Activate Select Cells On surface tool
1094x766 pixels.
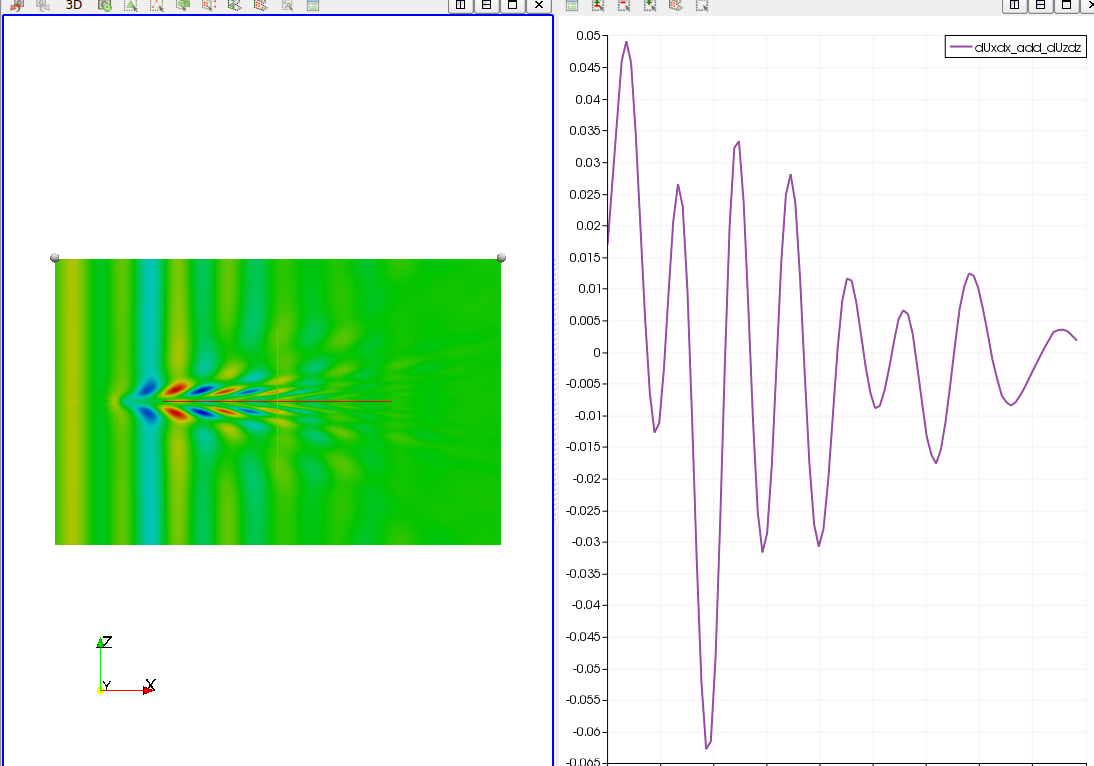[x=131, y=5]
